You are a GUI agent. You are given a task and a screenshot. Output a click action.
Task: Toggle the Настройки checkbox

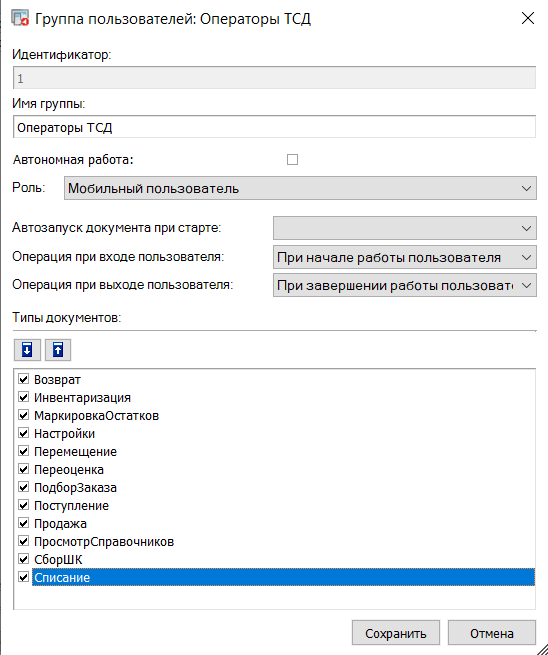click(23, 433)
